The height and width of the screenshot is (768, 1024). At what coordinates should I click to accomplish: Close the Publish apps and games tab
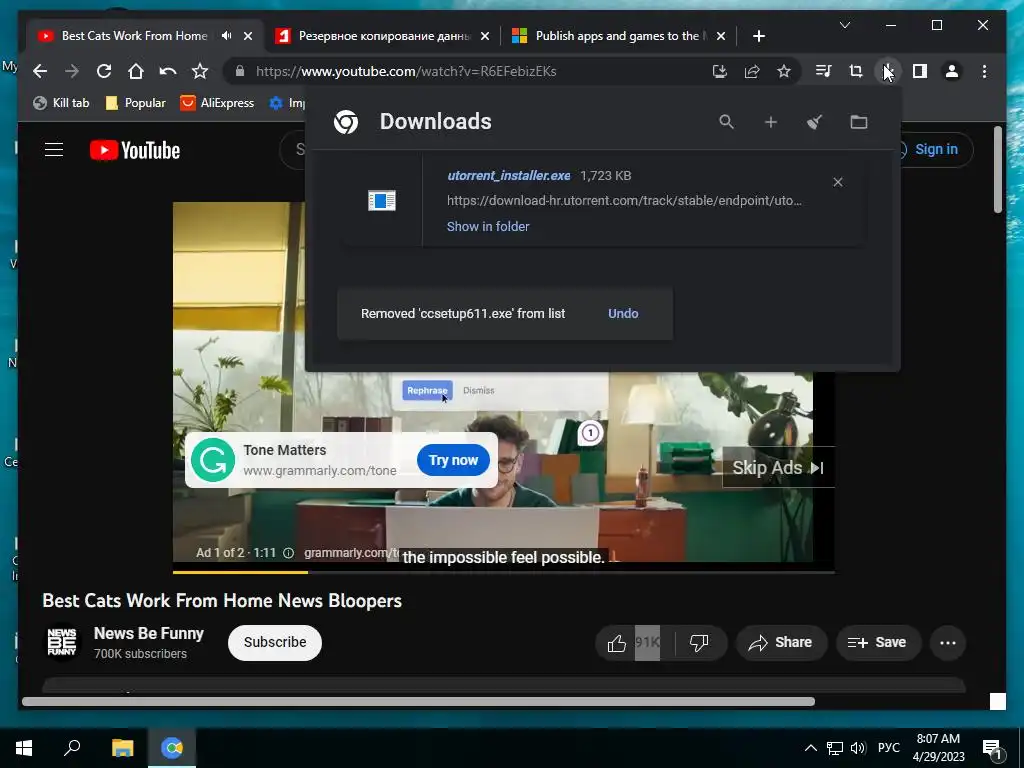point(721,36)
